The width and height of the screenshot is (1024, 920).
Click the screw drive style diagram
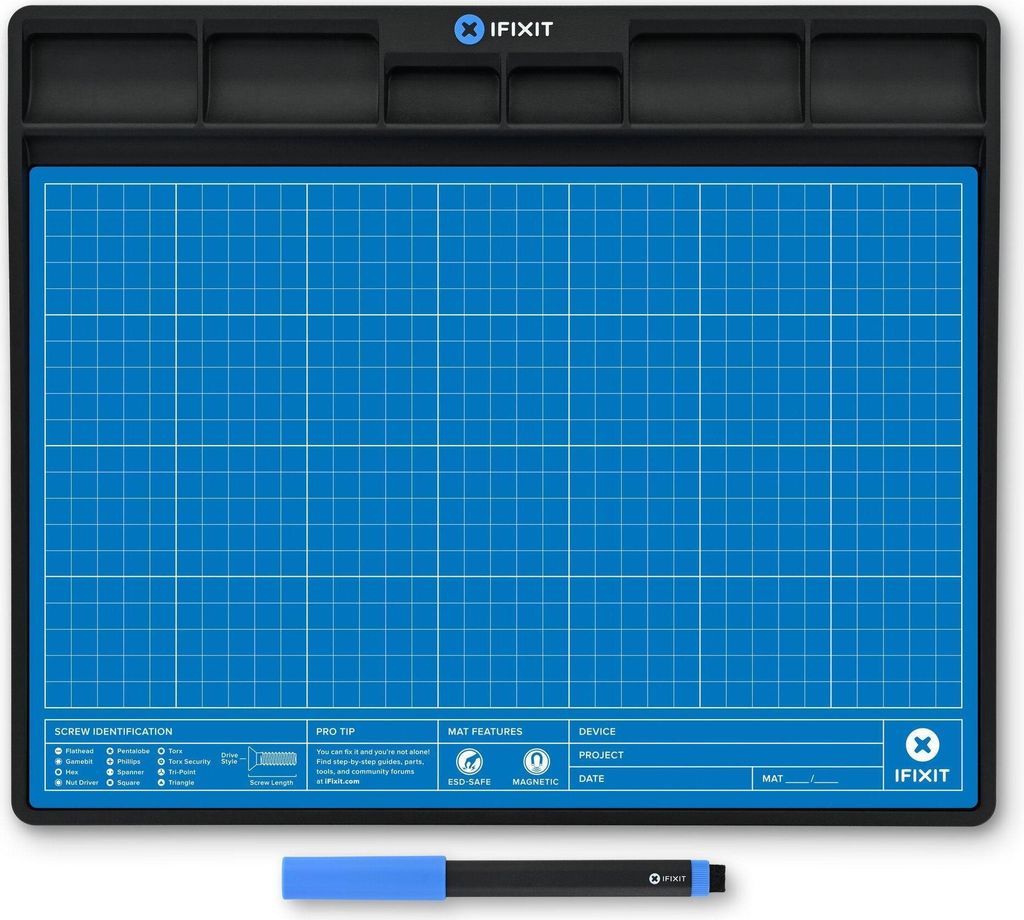coord(272,759)
